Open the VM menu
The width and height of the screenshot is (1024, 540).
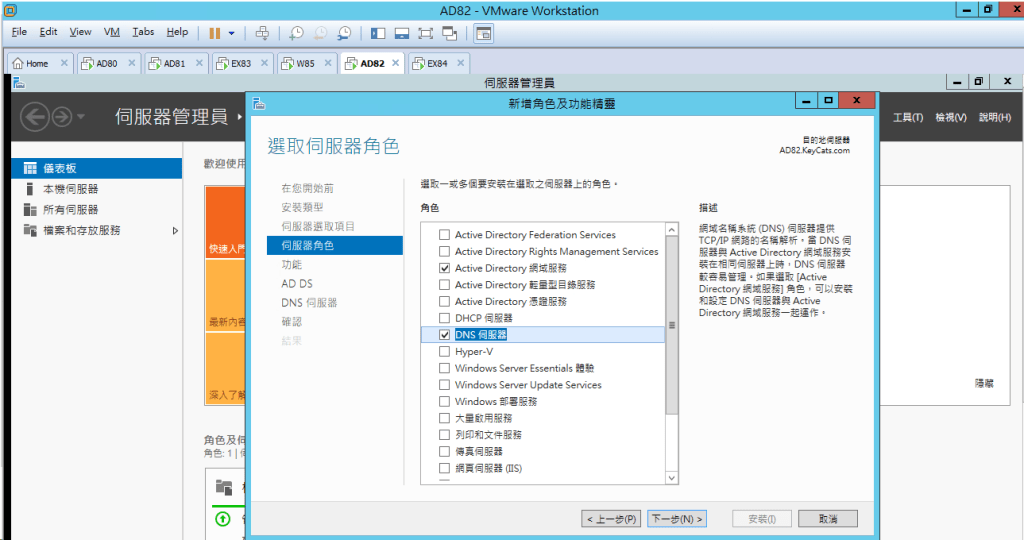111,32
